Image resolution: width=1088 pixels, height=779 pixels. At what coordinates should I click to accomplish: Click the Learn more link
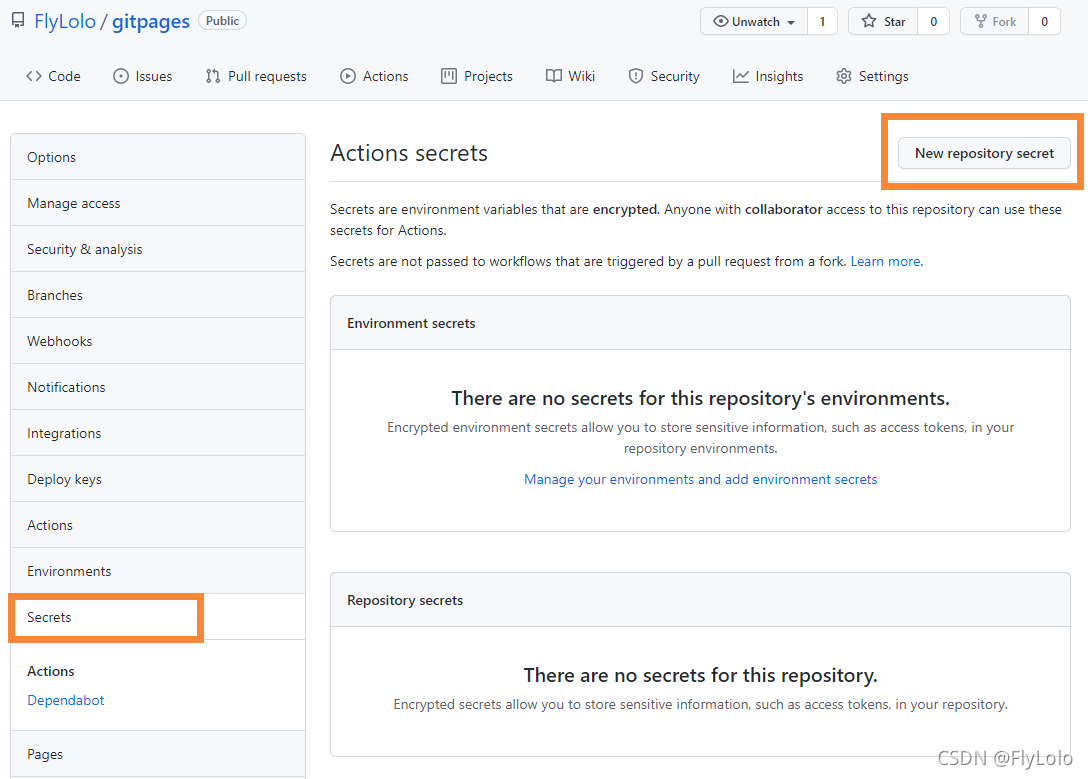tap(885, 262)
